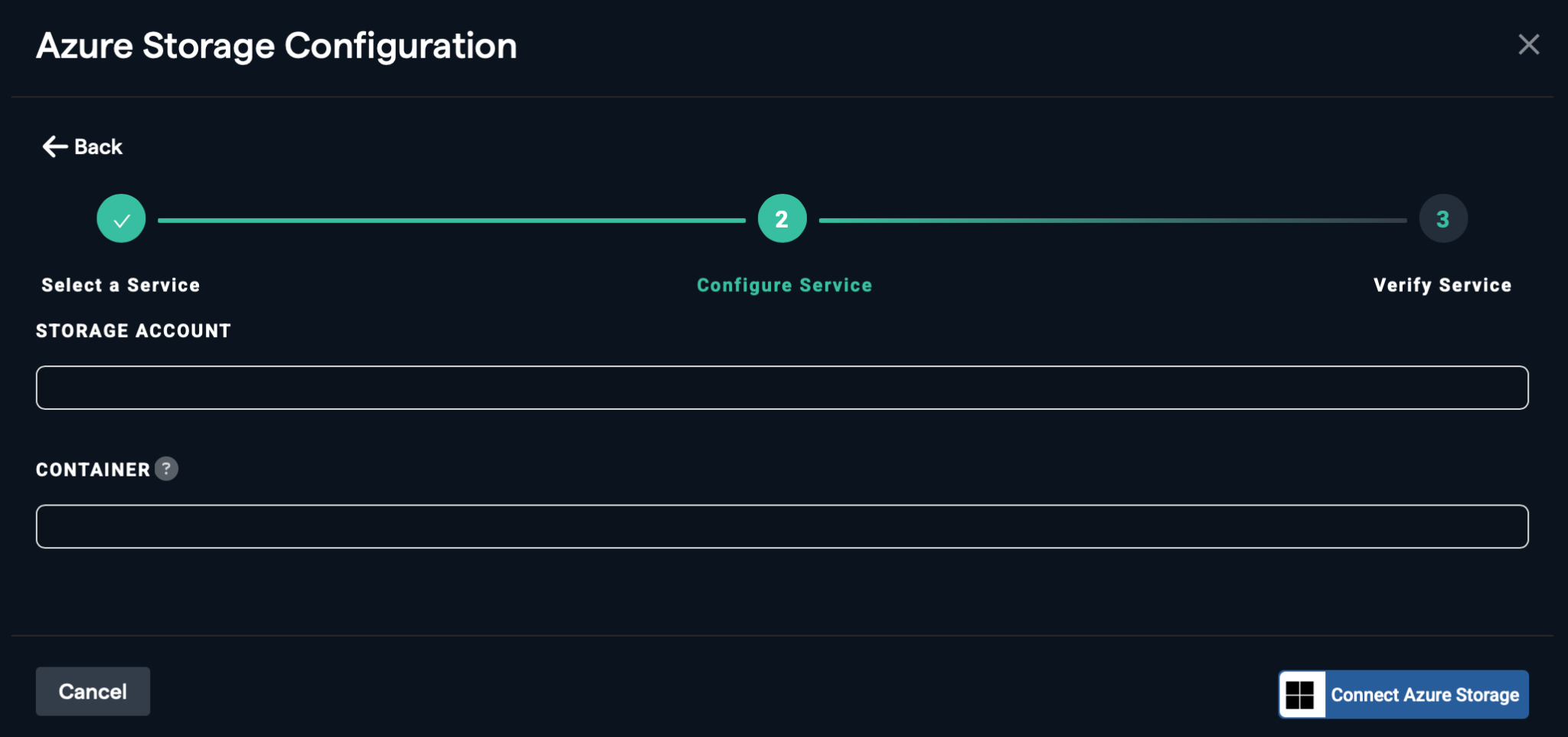This screenshot has height=737, width=1568.
Task: Focus the Storage Account input field
Action: (x=782, y=388)
